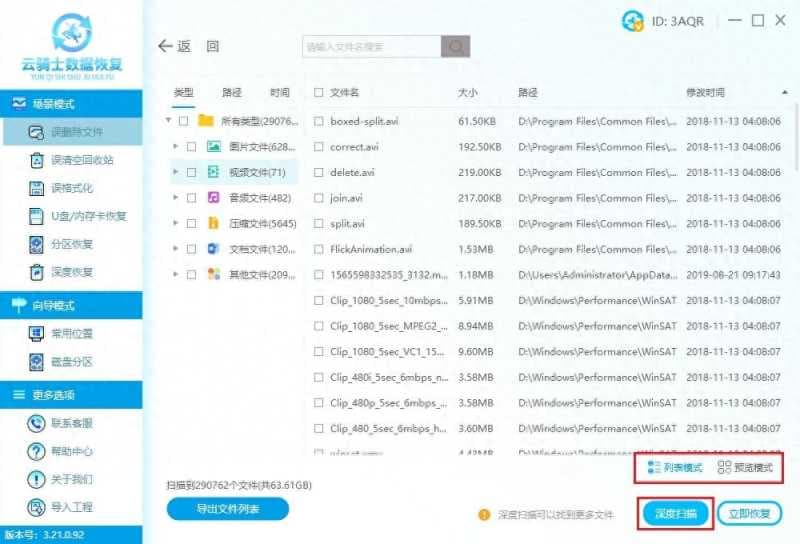Expand the 图片文件 tree node
Image resolution: width=800 pixels, height=544 pixels.
(176, 146)
